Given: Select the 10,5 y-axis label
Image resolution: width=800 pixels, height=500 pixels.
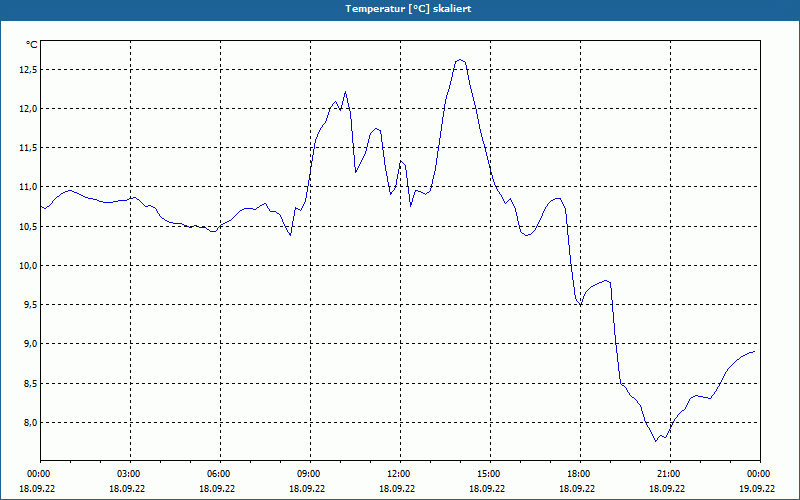Looking at the screenshot, I should click(x=28, y=227).
